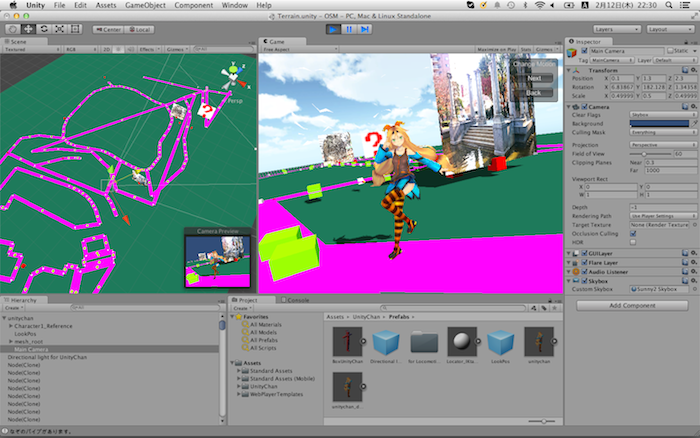Screen dimensions: 700x438
Task: Open the Transform component gear menu
Action: [x=693, y=70]
